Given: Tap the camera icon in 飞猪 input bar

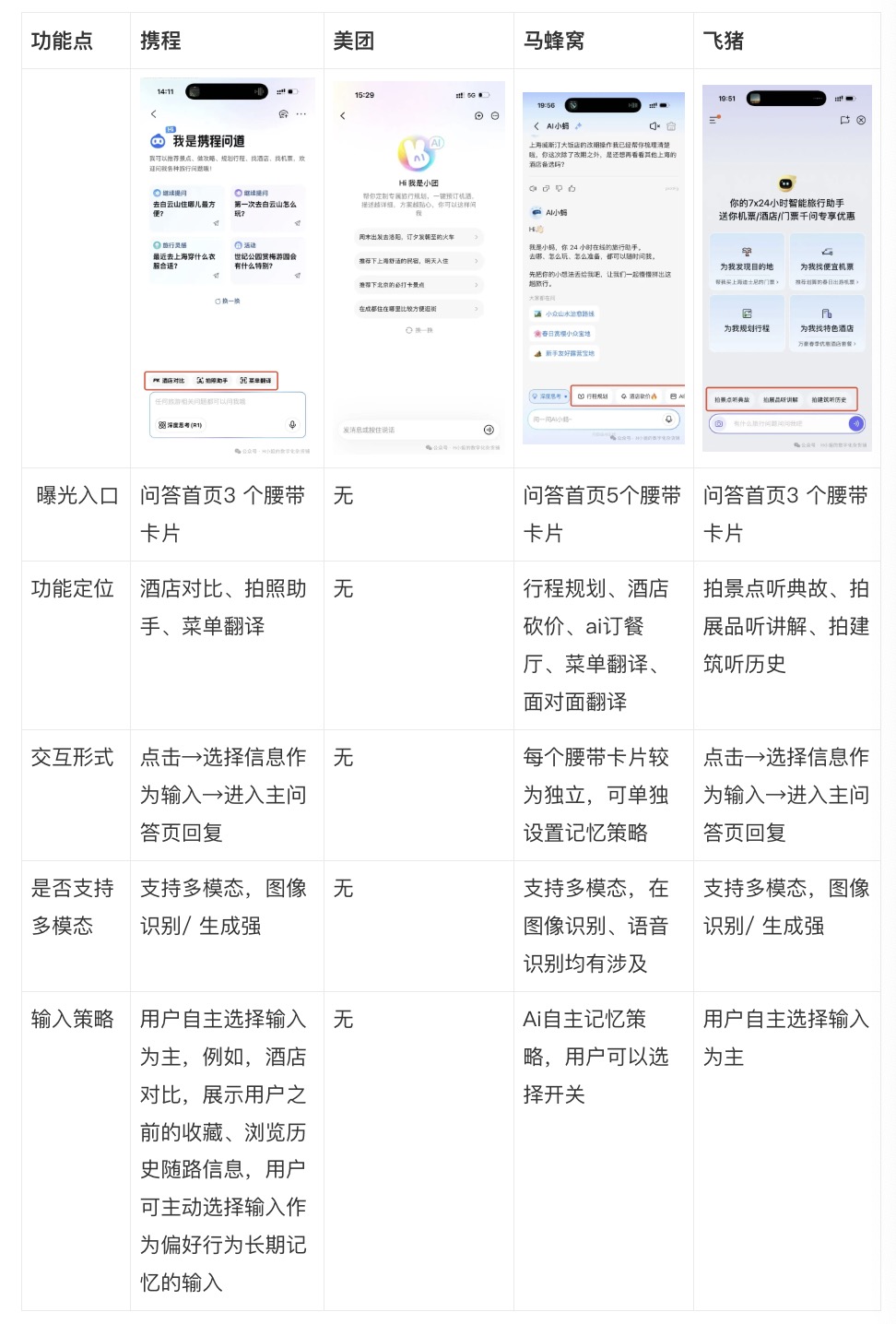Looking at the screenshot, I should [719, 423].
